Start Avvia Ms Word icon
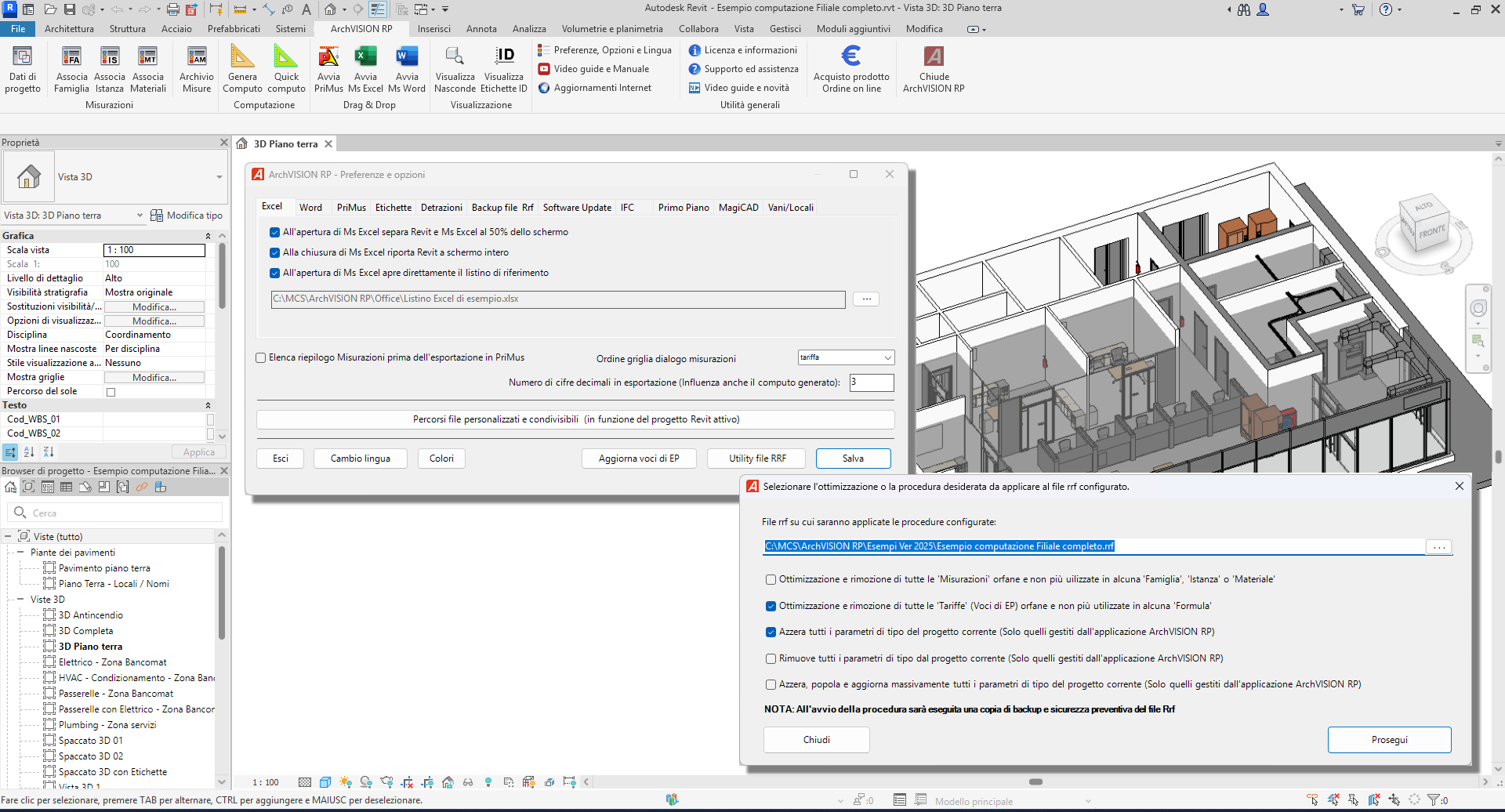Image resolution: width=1505 pixels, height=812 pixels. point(407,69)
